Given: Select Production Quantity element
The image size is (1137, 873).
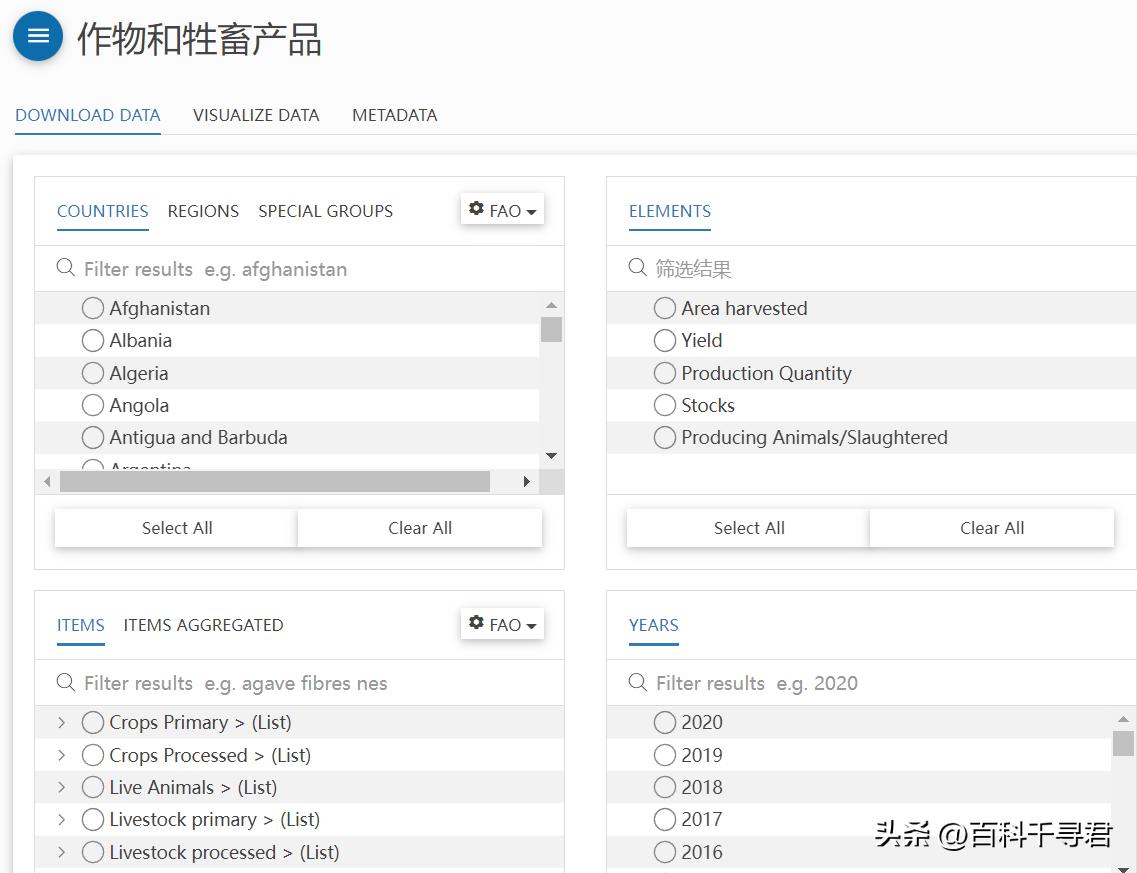Looking at the screenshot, I should (665, 373).
